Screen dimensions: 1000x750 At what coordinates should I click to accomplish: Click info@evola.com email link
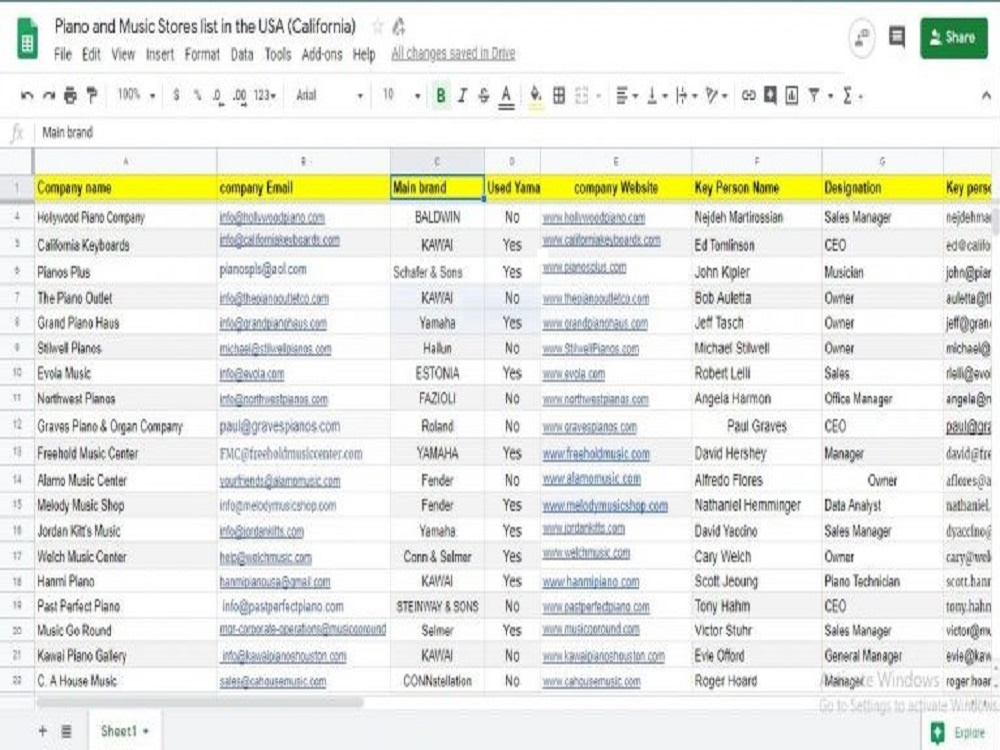click(251, 374)
